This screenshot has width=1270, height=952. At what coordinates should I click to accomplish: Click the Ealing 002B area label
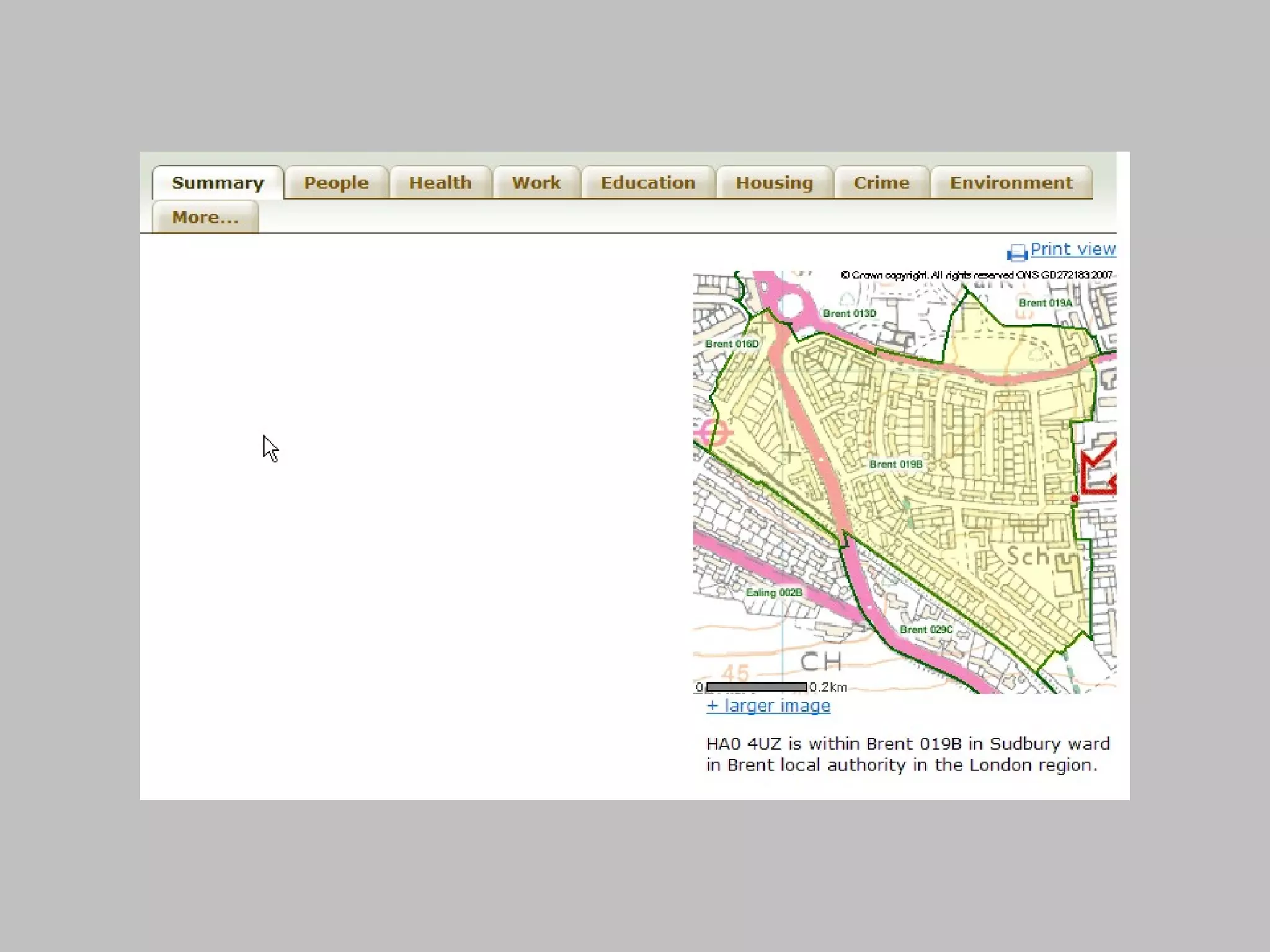point(773,593)
